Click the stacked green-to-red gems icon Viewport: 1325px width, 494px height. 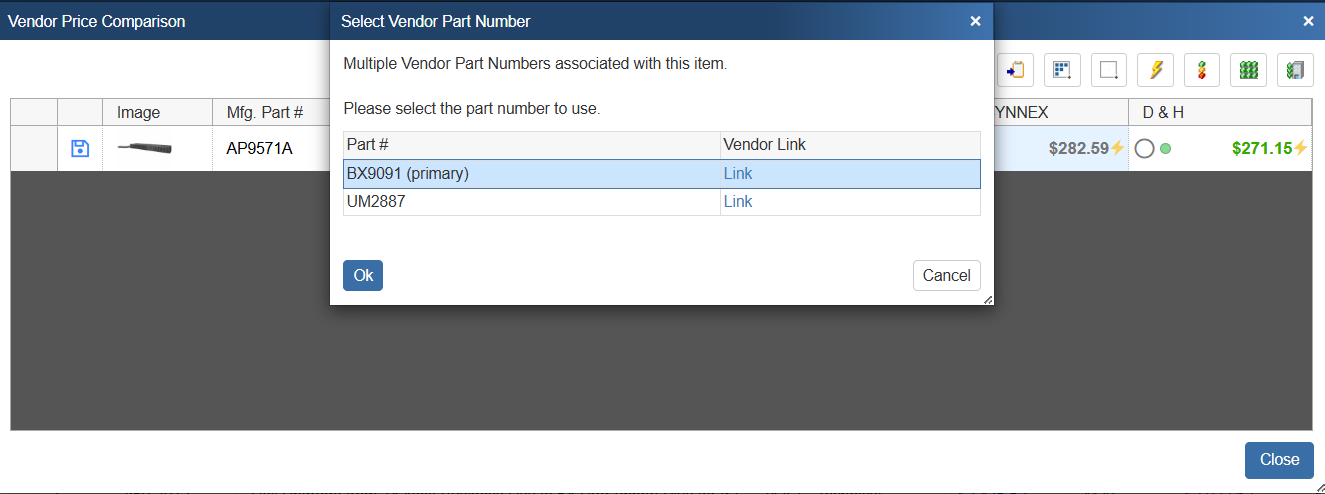coord(1202,70)
